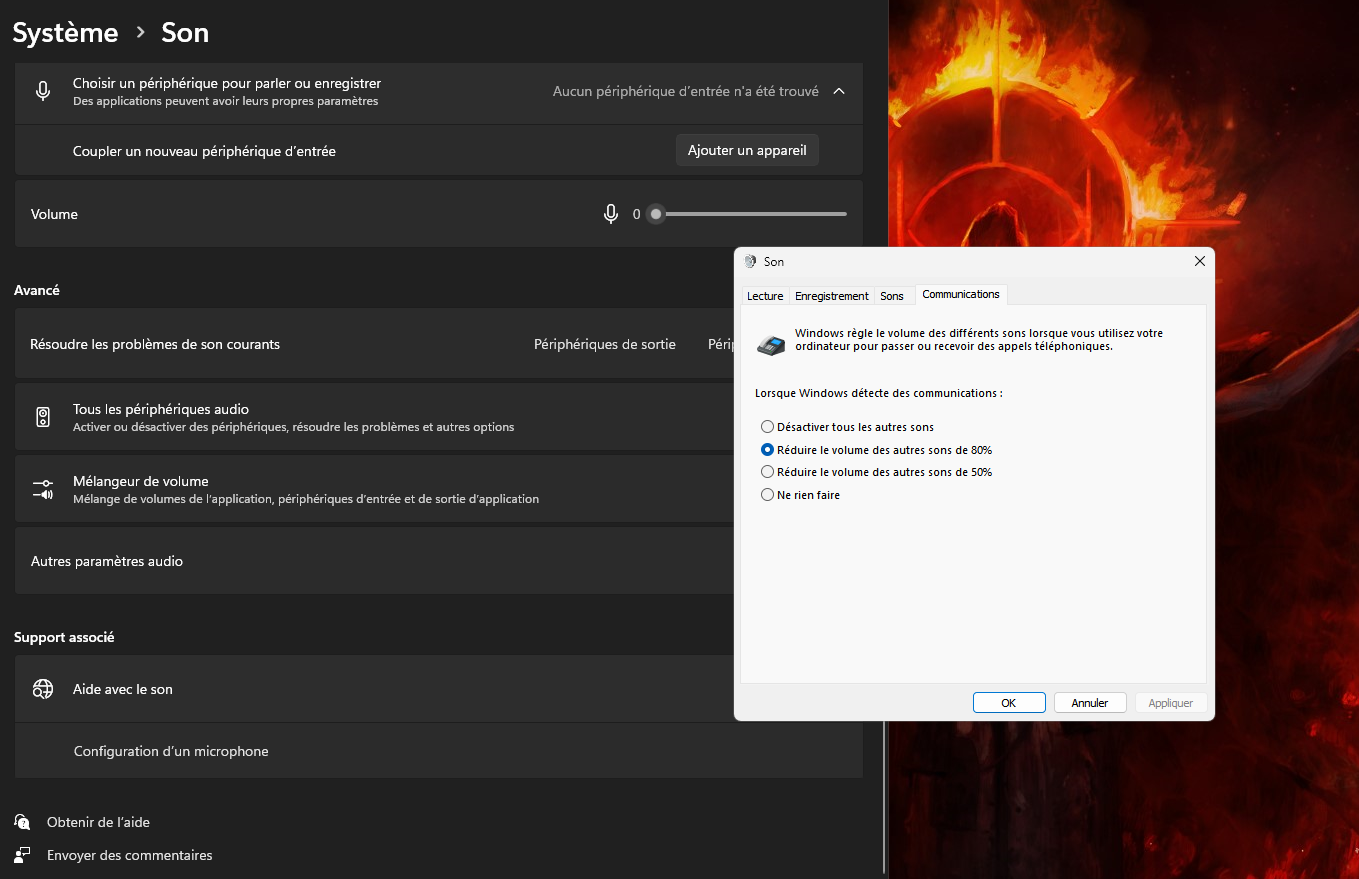Click the speaker icon for all audio devices
1359x879 pixels.
tap(43, 417)
